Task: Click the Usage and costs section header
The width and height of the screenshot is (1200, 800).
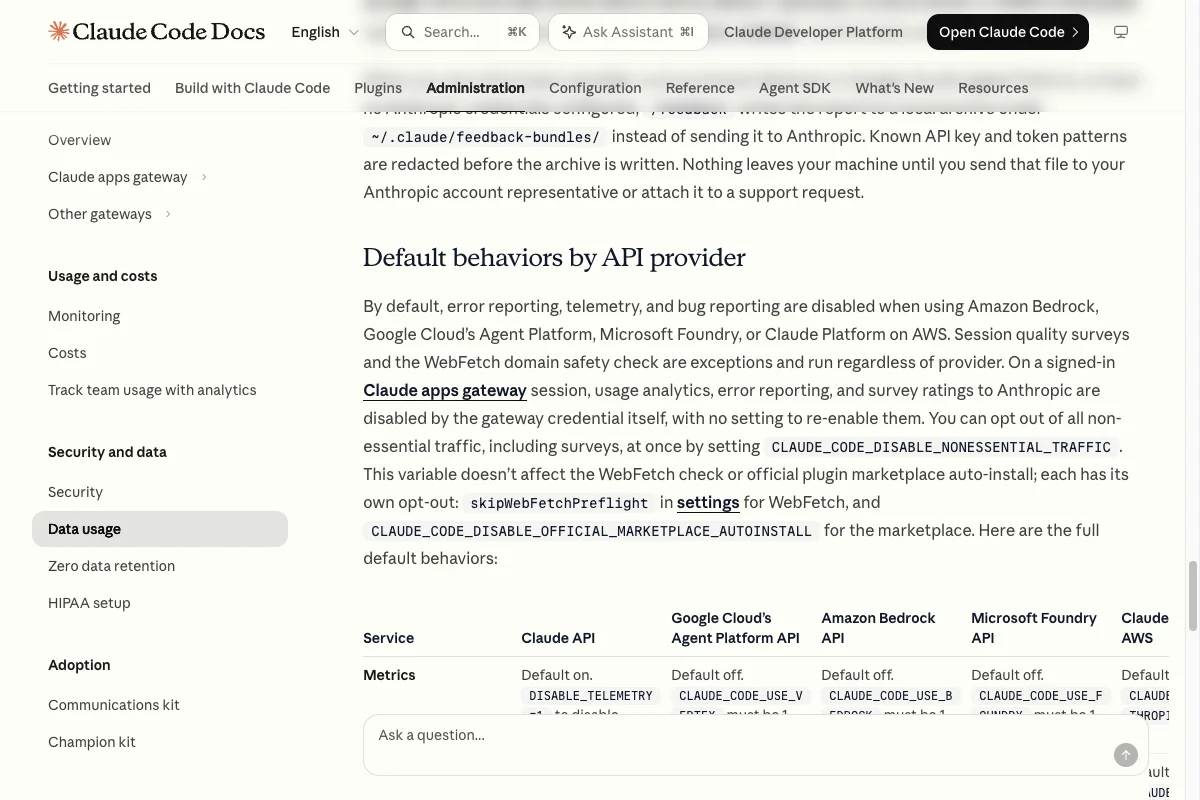Action: pyautogui.click(x=103, y=276)
